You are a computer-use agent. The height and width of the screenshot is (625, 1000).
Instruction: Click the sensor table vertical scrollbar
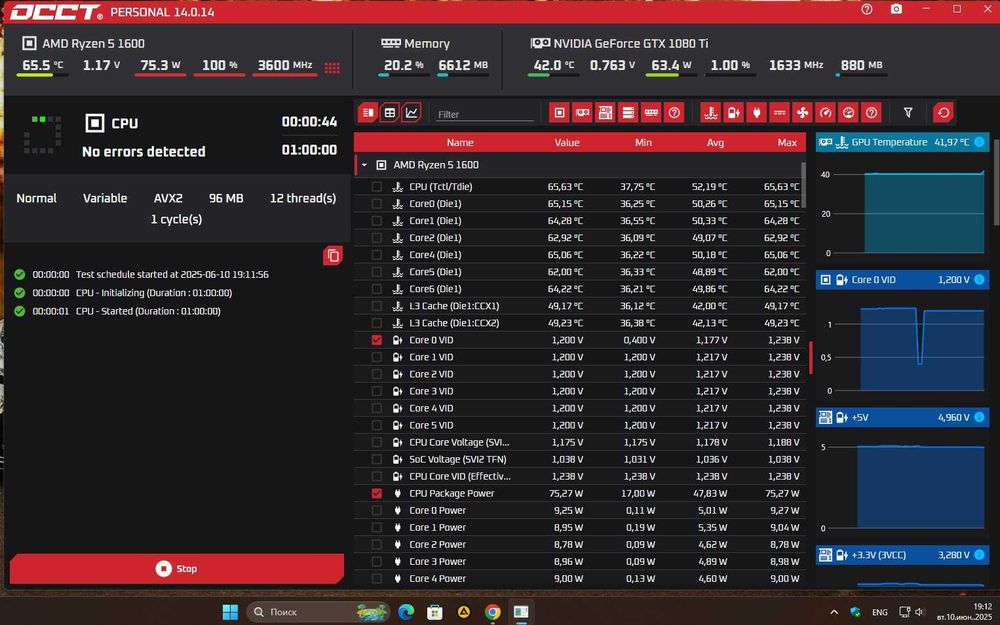pyautogui.click(x=804, y=185)
